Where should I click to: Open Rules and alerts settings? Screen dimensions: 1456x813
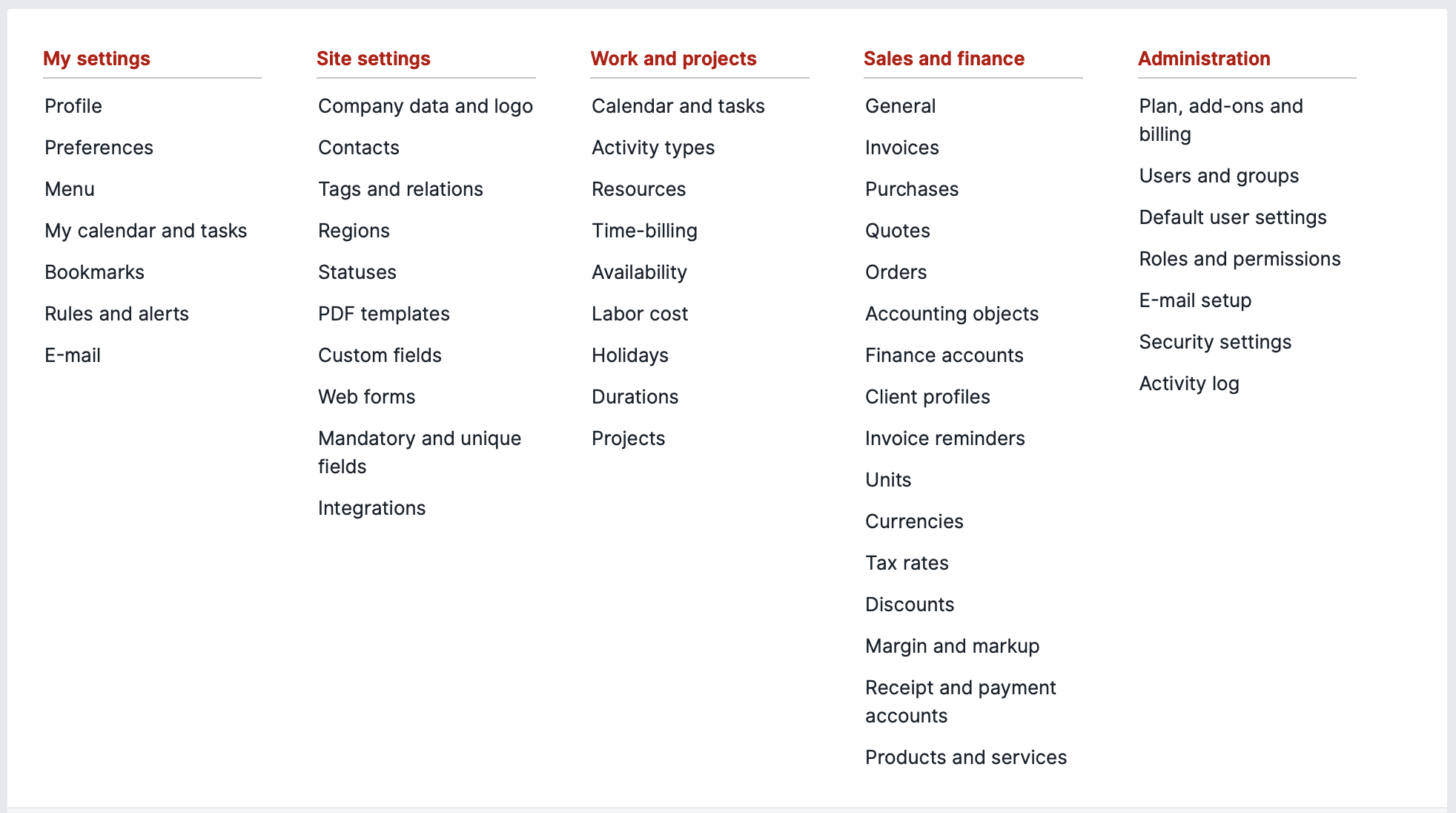click(116, 314)
